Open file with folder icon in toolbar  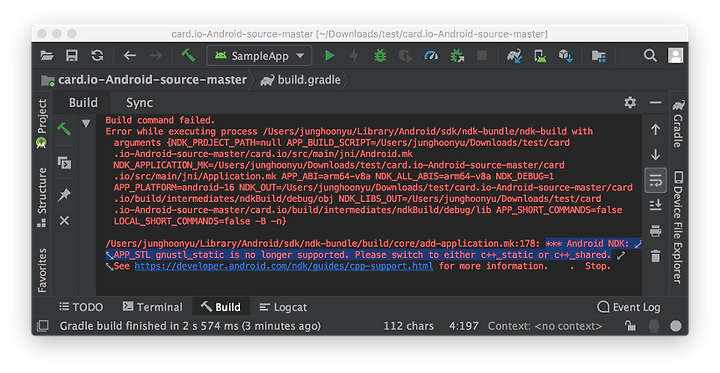(47, 56)
